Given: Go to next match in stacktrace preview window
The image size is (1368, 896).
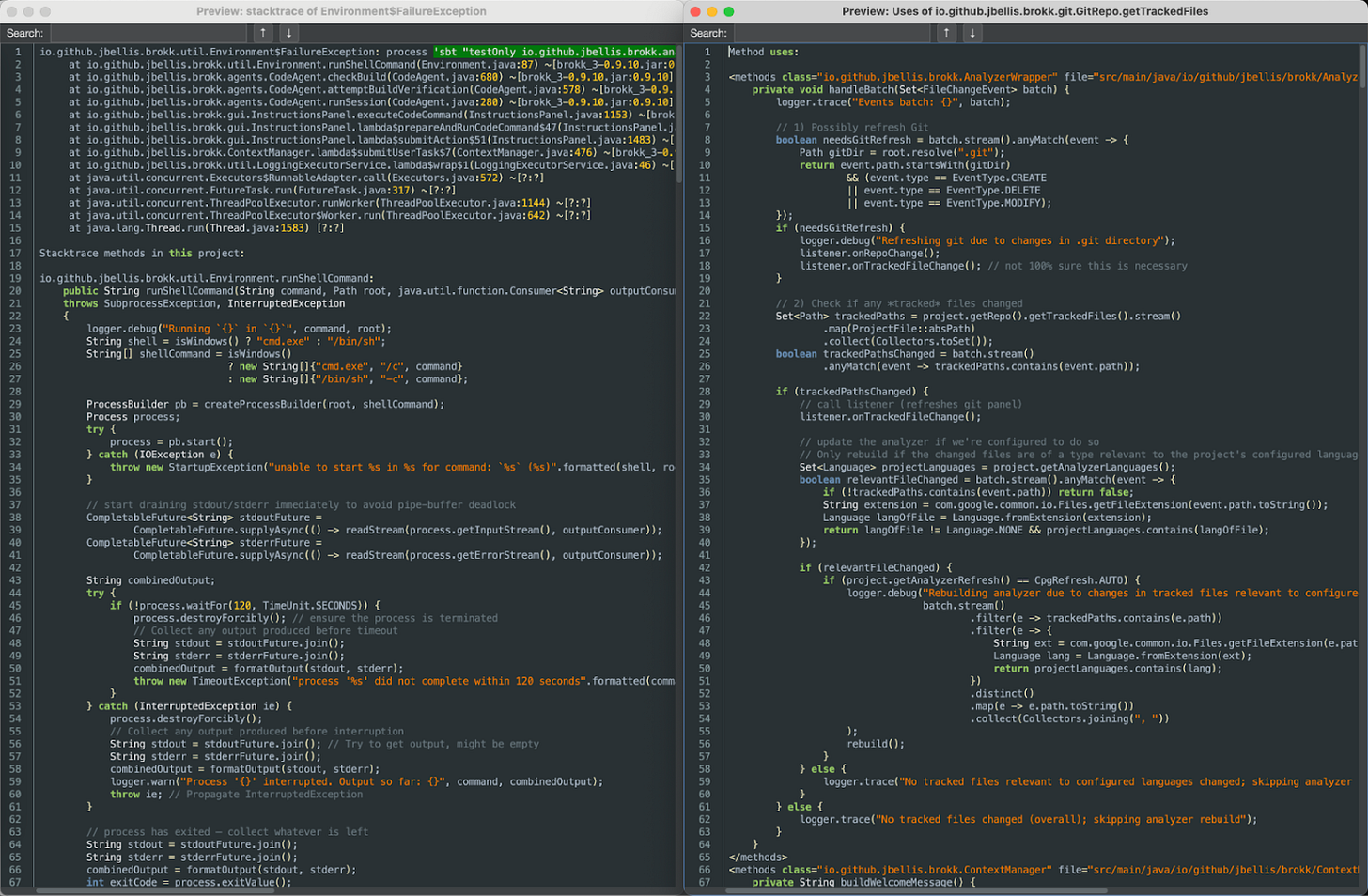Looking at the screenshot, I should 288,33.
